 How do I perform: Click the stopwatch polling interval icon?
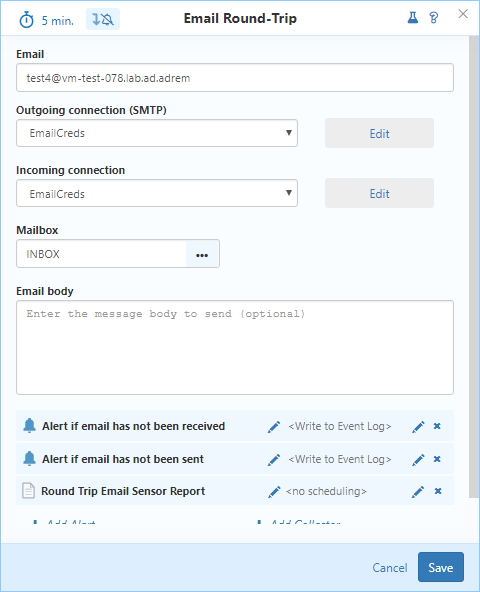click(26, 20)
